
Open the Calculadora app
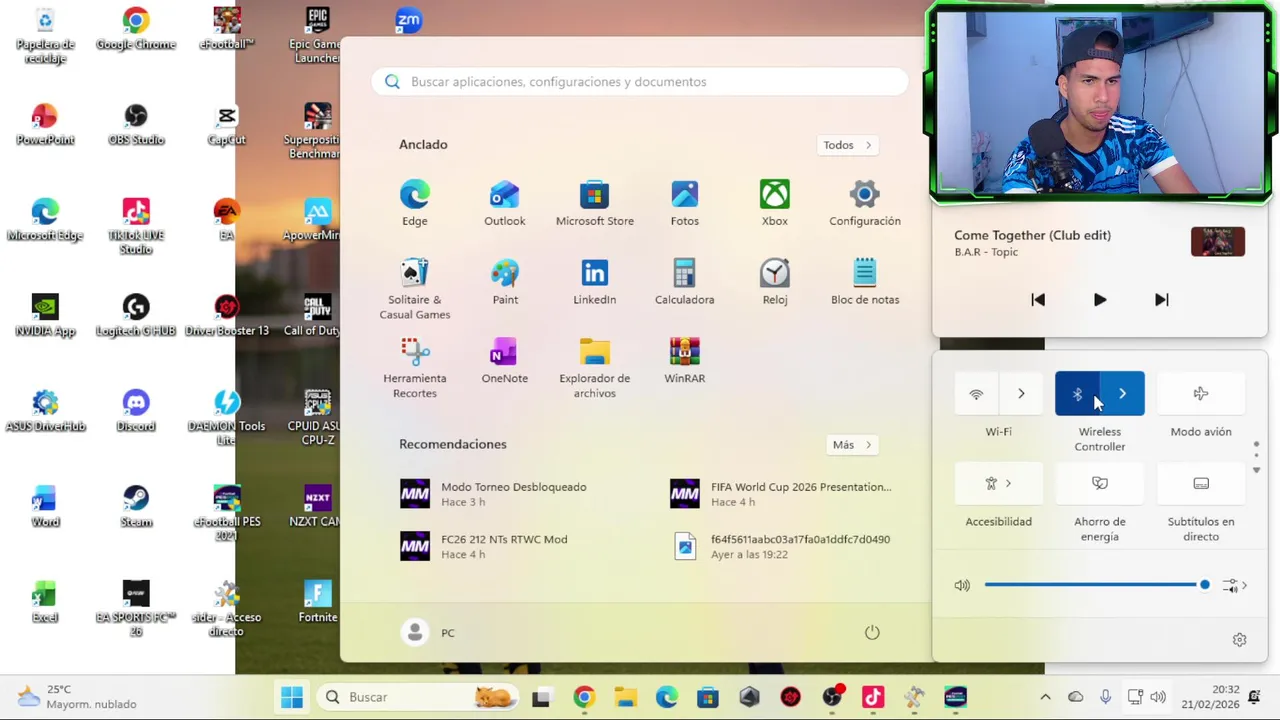click(x=685, y=282)
